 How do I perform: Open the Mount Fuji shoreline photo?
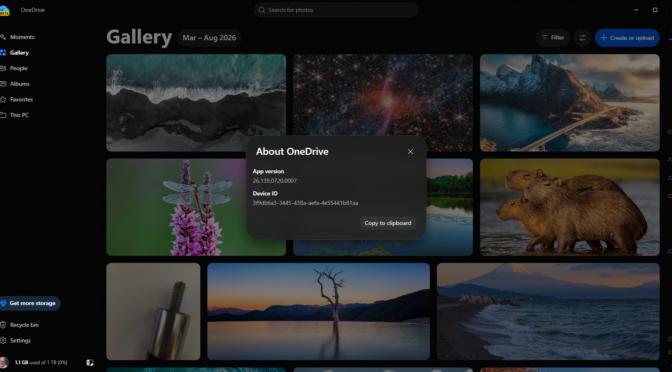tap(548, 312)
